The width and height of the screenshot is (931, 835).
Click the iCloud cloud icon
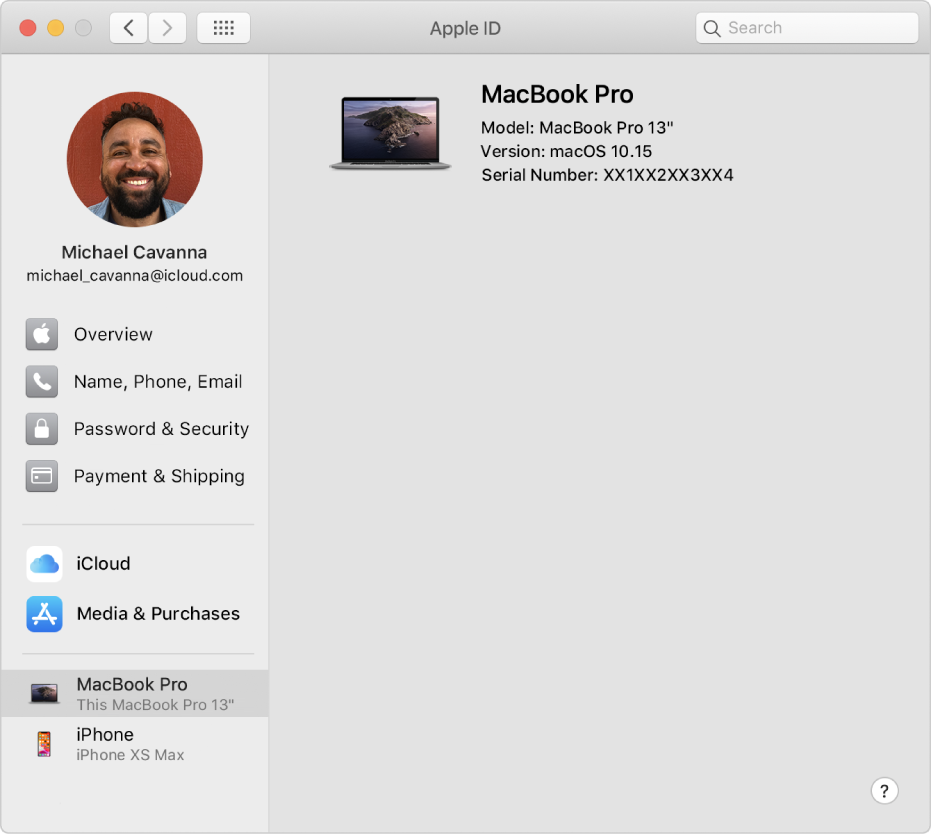[45, 564]
